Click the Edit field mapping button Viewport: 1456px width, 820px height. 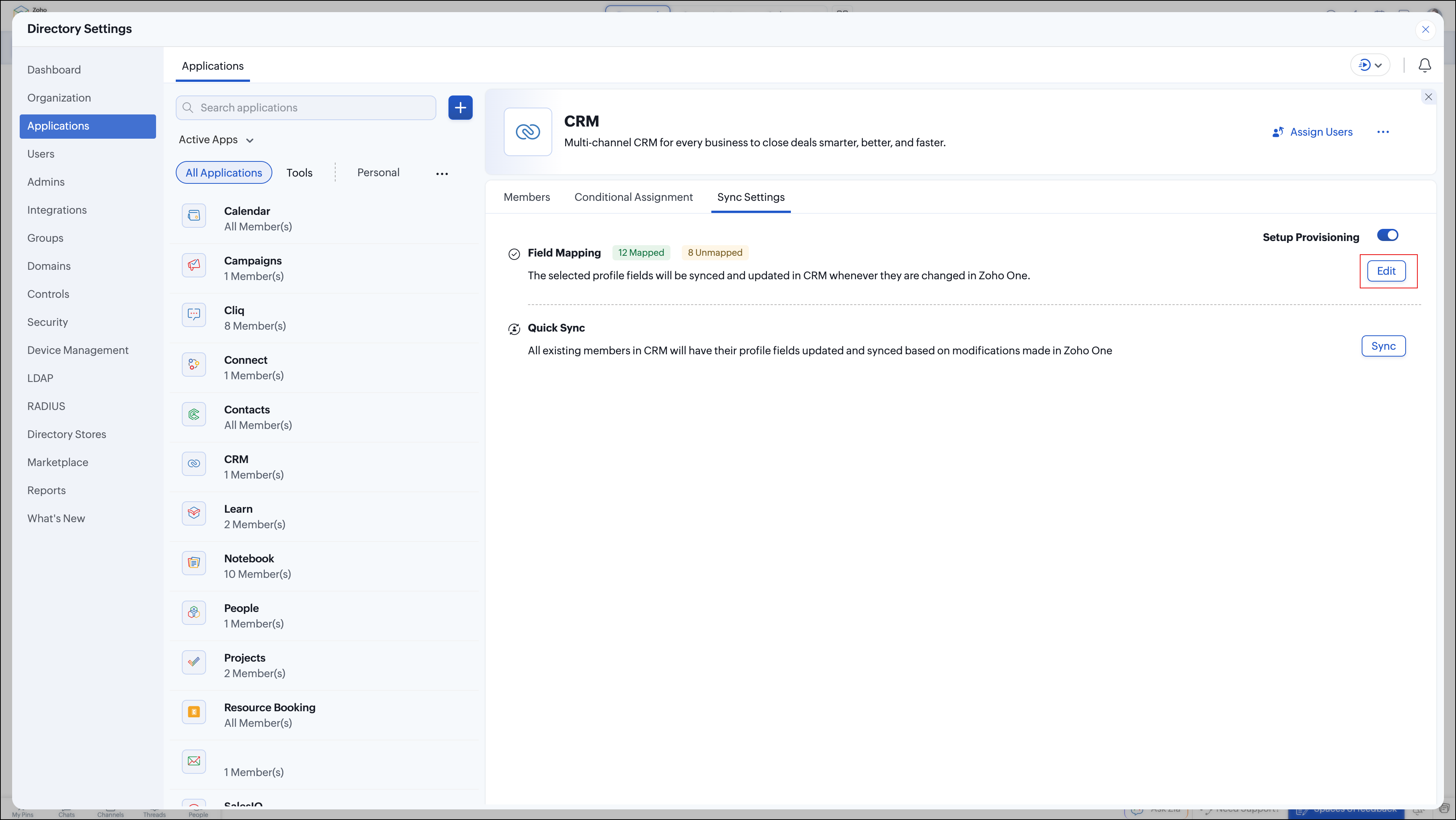click(x=1386, y=271)
